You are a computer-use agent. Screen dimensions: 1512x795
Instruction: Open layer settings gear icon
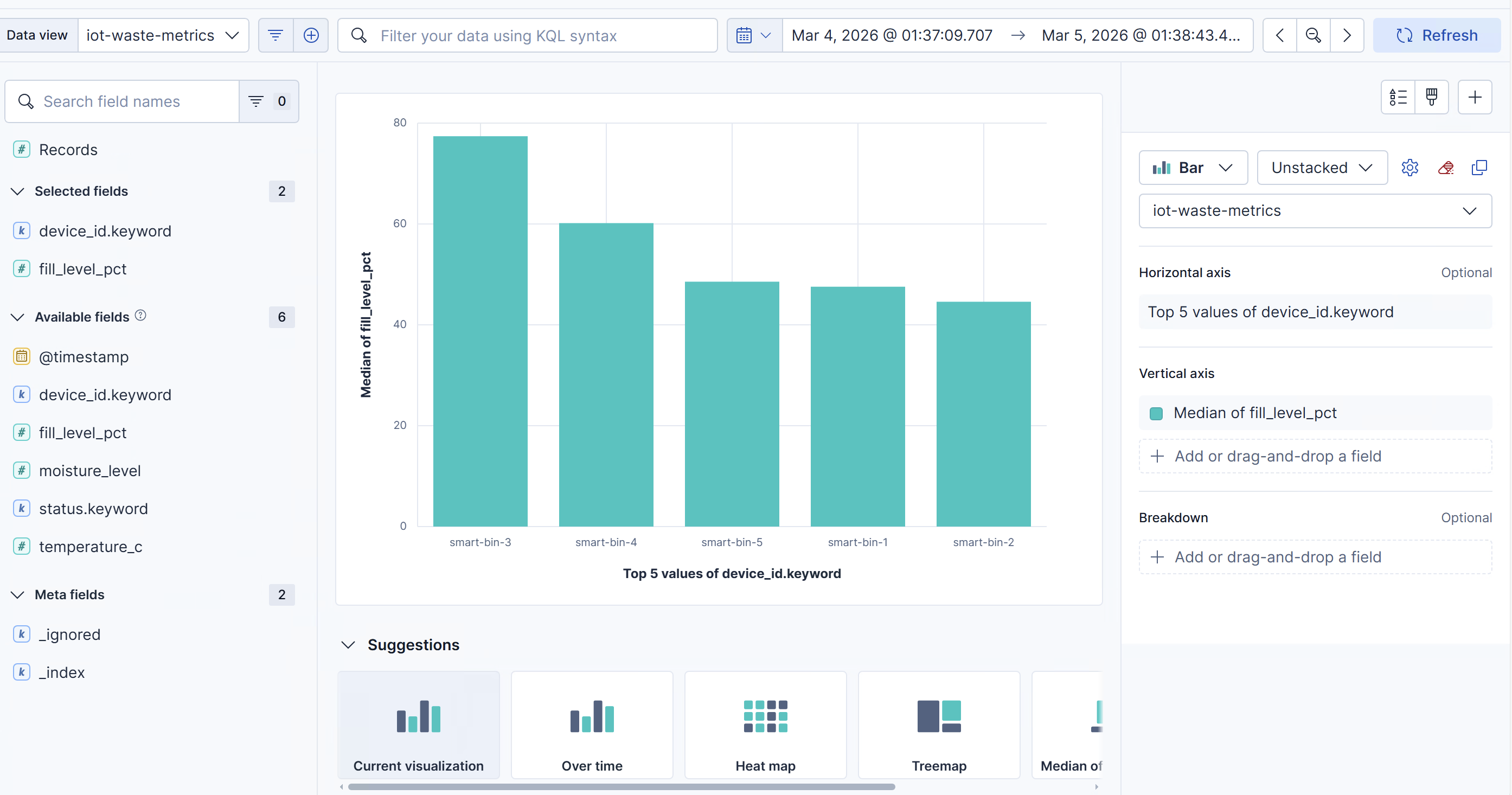tap(1410, 168)
